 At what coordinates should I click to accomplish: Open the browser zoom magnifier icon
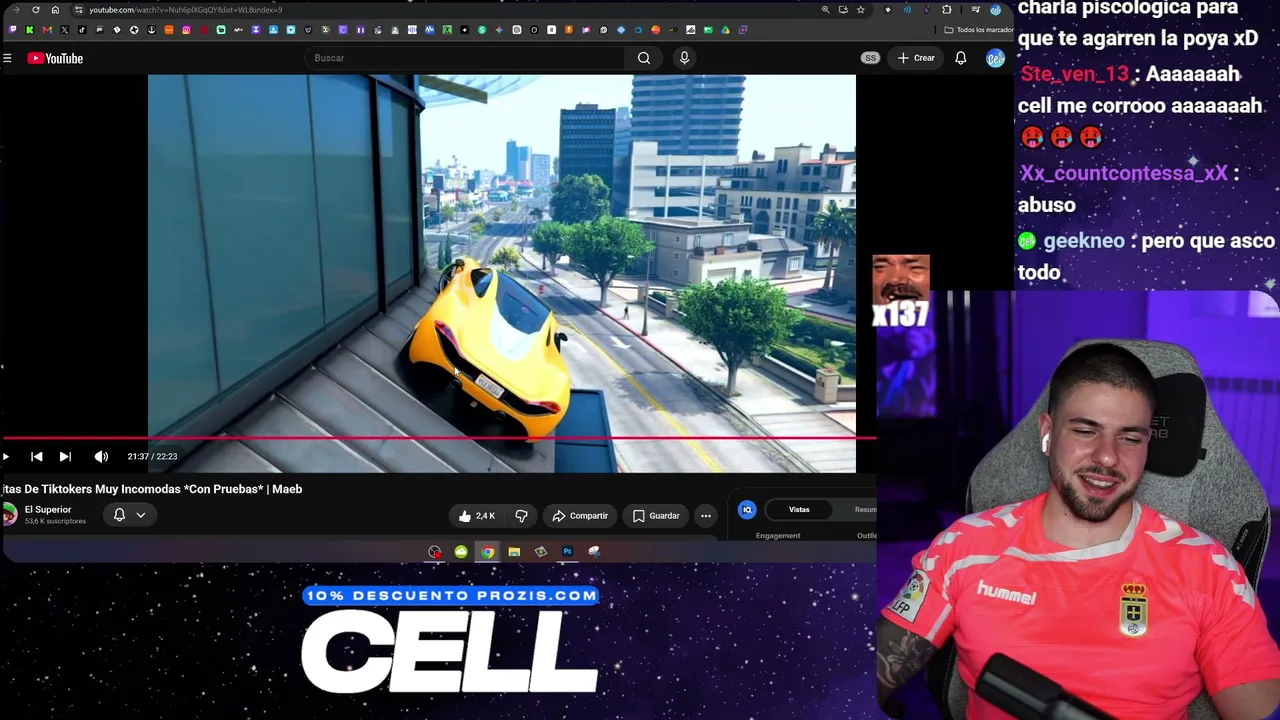(x=825, y=10)
